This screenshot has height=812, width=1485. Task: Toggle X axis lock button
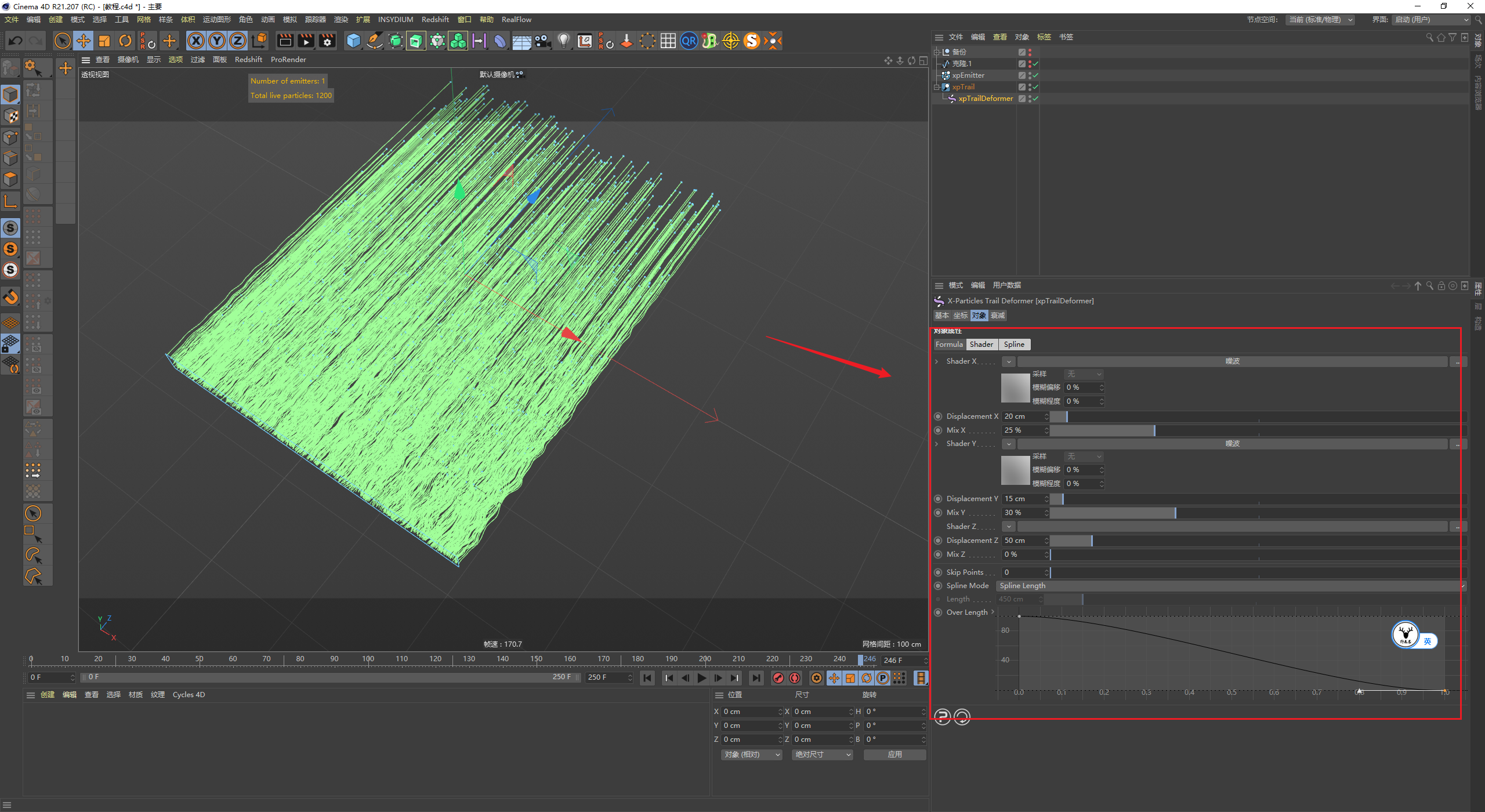point(196,41)
